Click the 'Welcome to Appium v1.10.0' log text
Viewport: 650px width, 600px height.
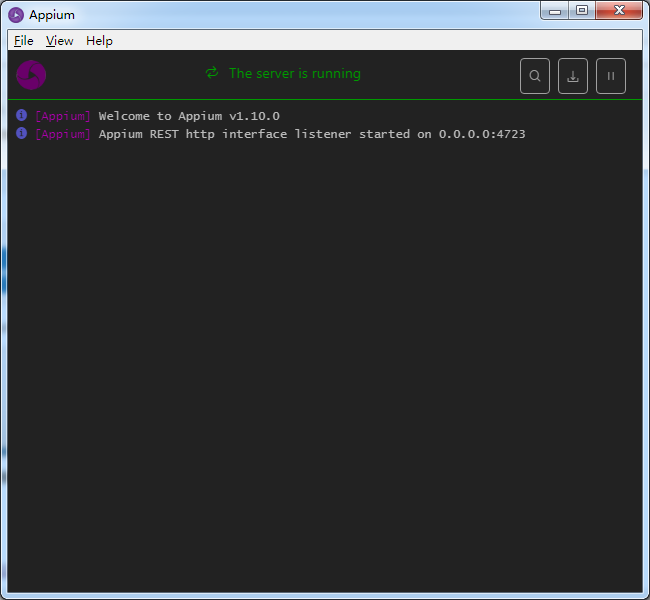click(x=189, y=116)
